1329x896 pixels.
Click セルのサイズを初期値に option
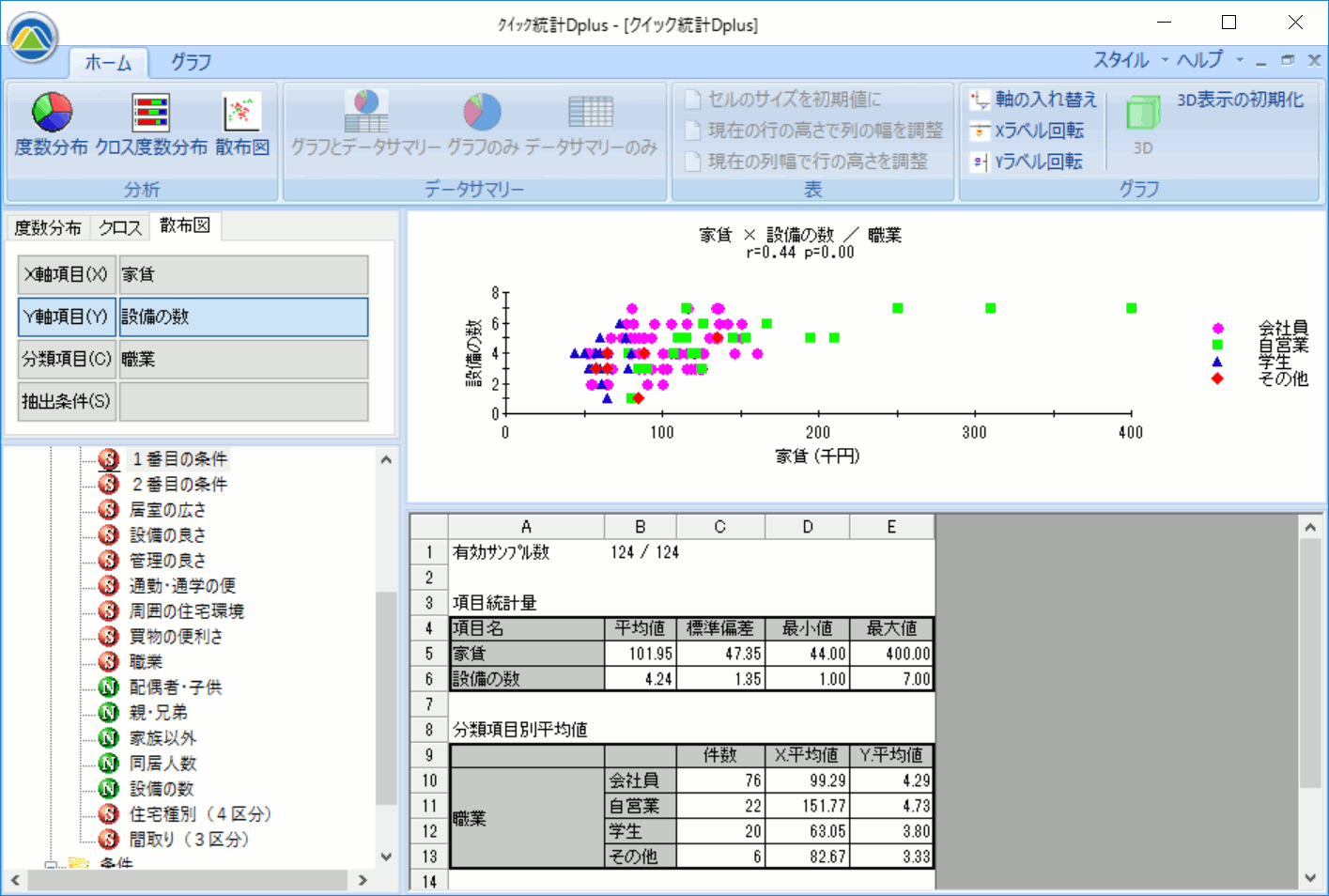[783, 100]
